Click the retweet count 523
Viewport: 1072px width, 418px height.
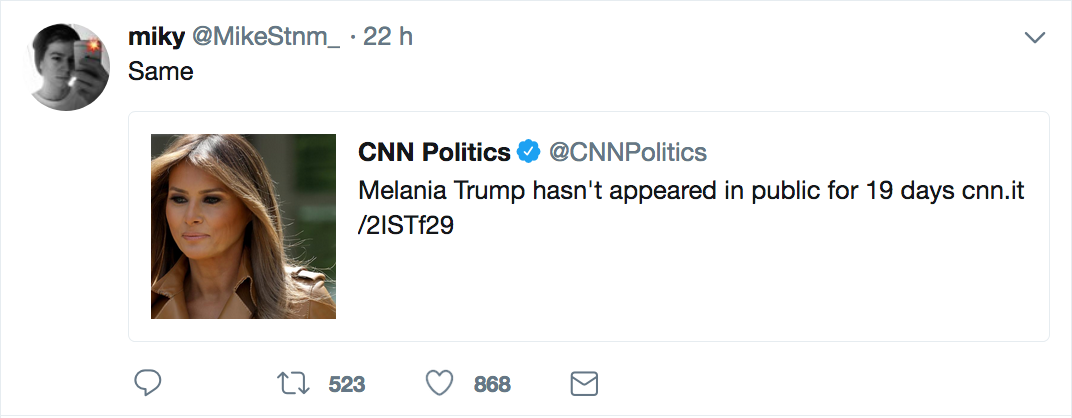pos(347,384)
